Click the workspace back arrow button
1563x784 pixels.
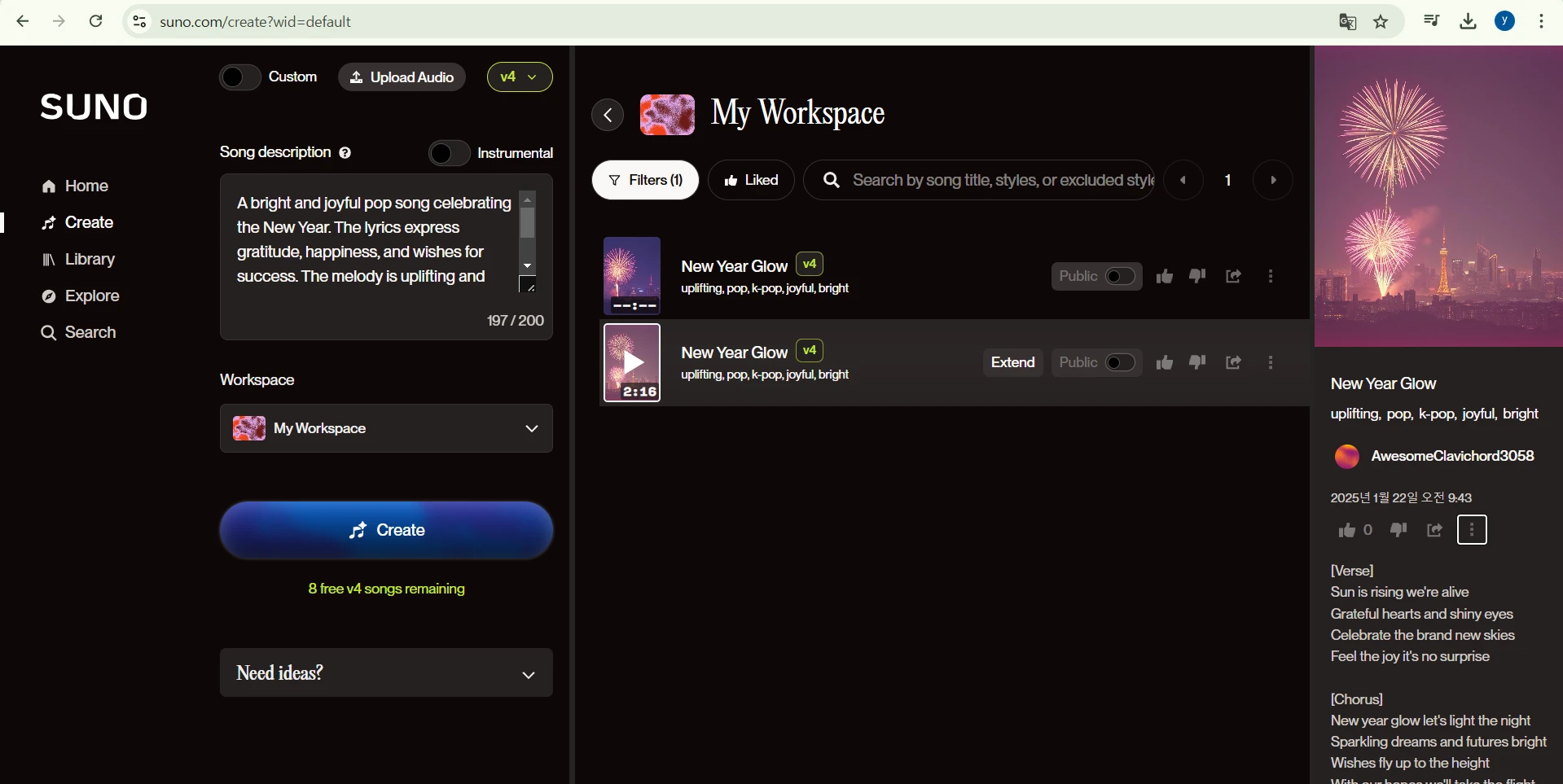coord(608,115)
